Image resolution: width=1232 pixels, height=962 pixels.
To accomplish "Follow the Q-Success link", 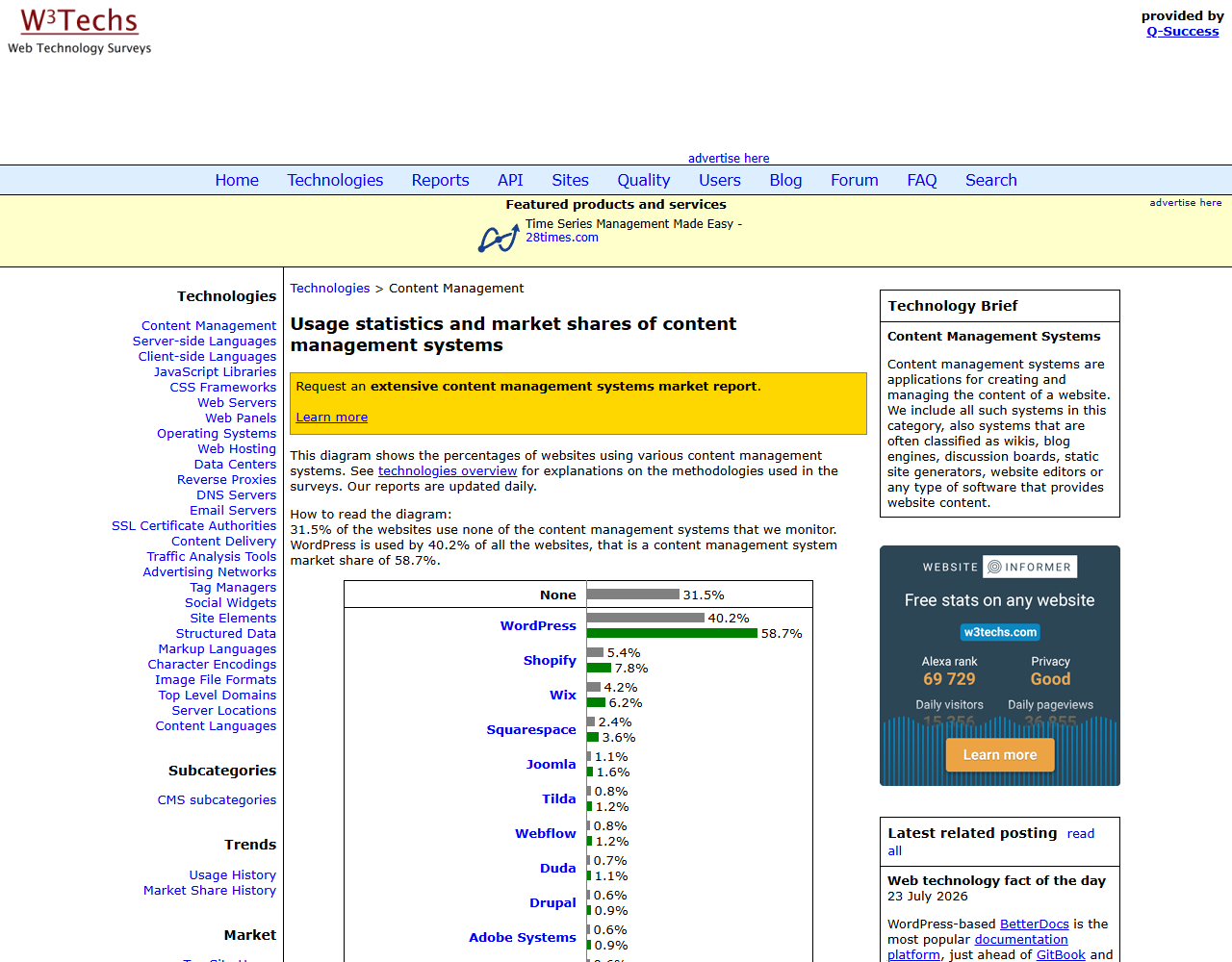I will point(1183,31).
